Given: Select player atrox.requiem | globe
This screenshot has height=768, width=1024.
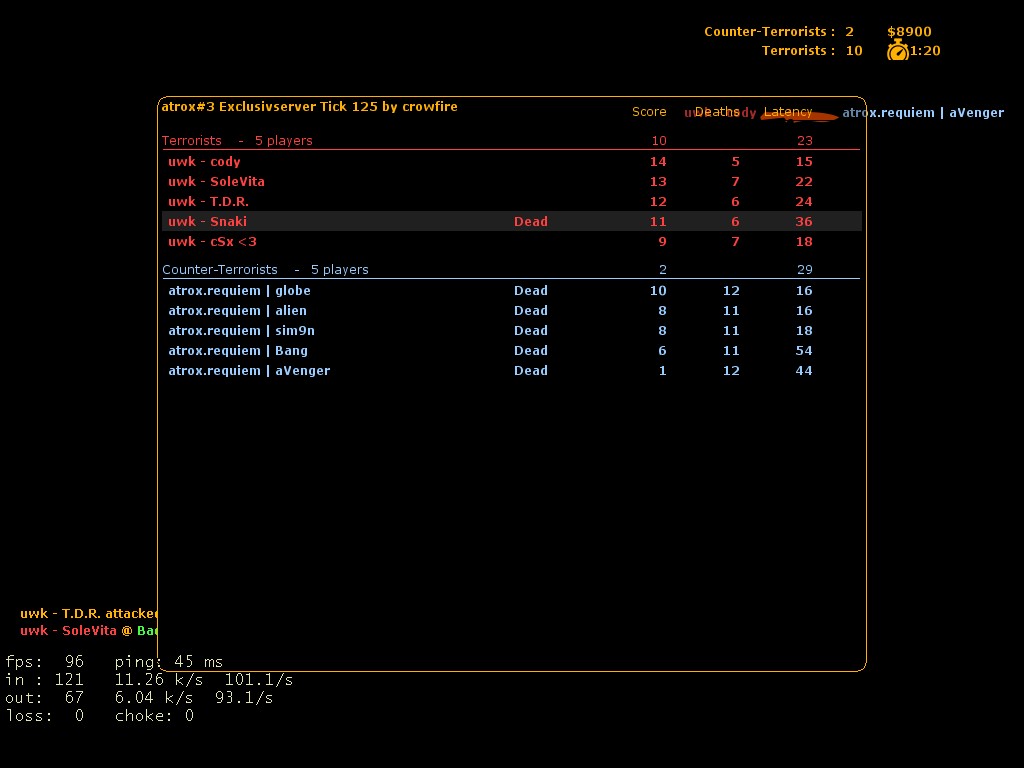Looking at the screenshot, I should pos(239,291).
